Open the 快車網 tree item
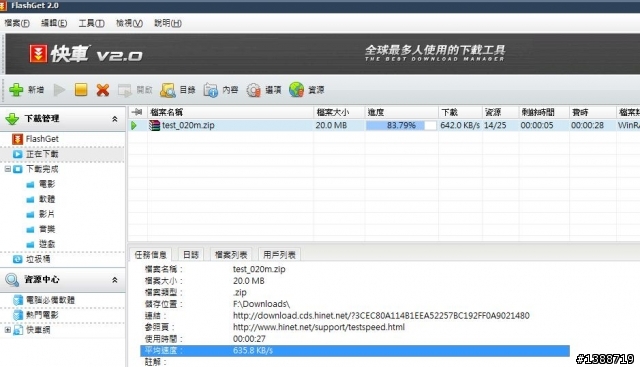 tap(38, 330)
